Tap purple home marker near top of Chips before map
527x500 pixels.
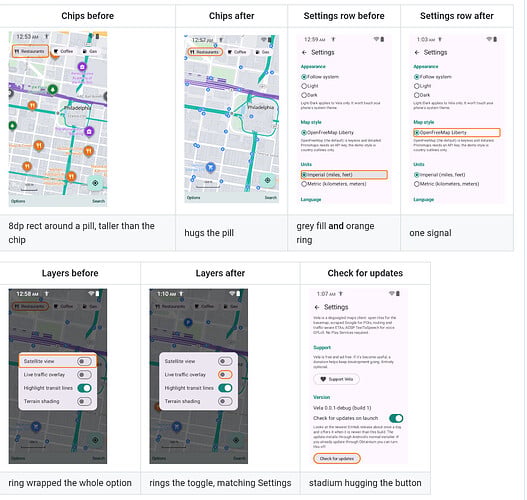coord(82,67)
